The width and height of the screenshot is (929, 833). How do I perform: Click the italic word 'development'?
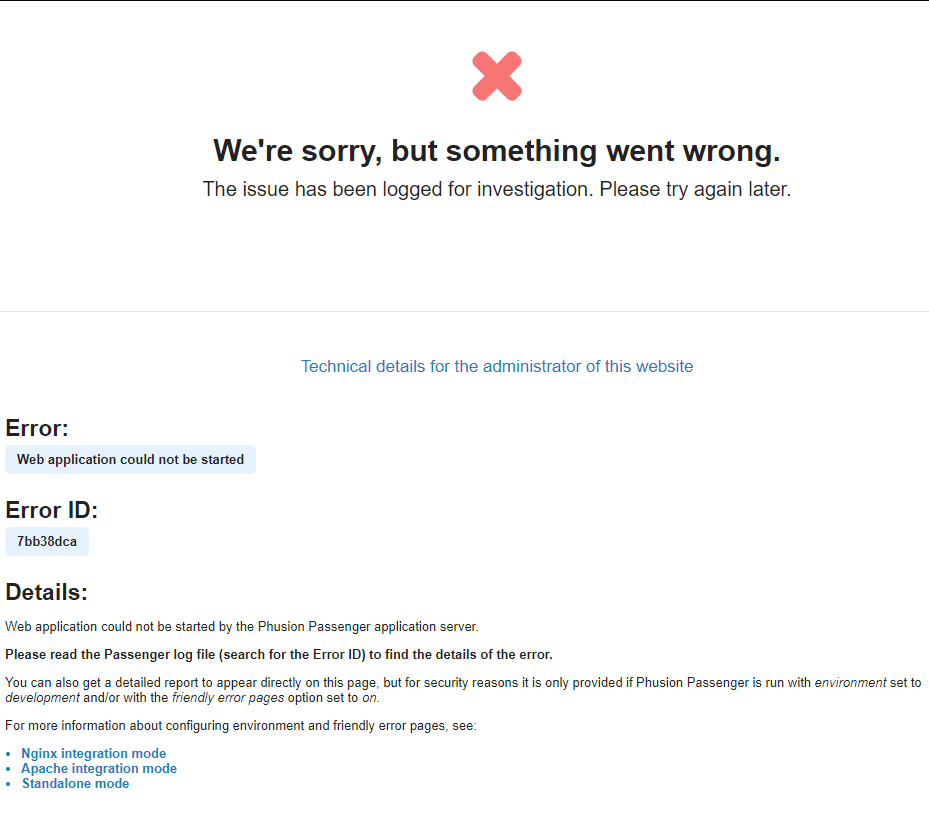click(42, 698)
